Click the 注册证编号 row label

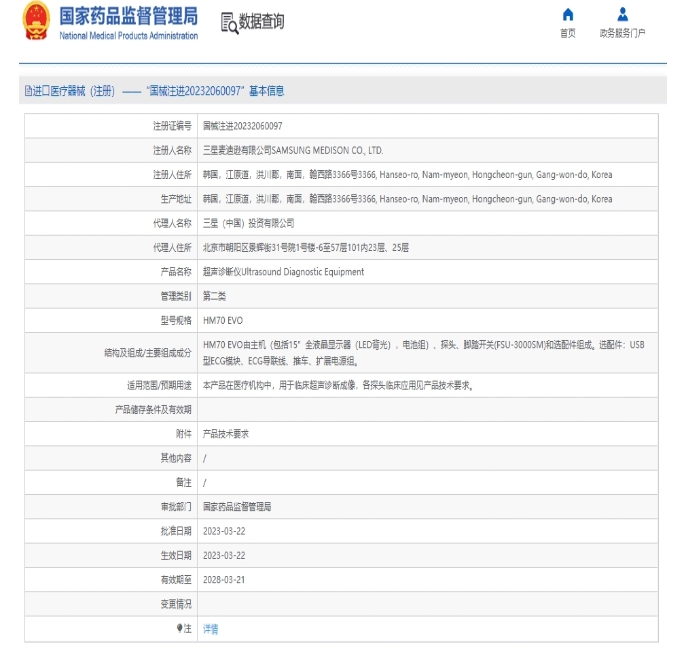pyautogui.click(x=172, y=126)
